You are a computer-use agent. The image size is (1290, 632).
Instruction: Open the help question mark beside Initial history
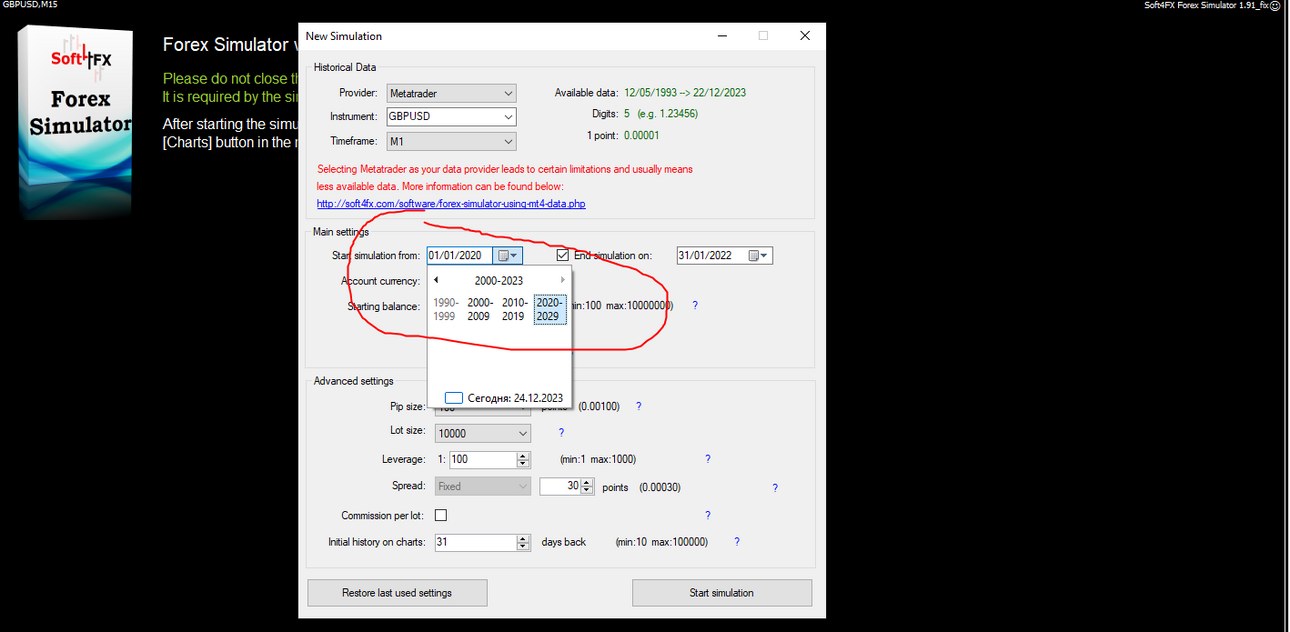click(x=737, y=542)
